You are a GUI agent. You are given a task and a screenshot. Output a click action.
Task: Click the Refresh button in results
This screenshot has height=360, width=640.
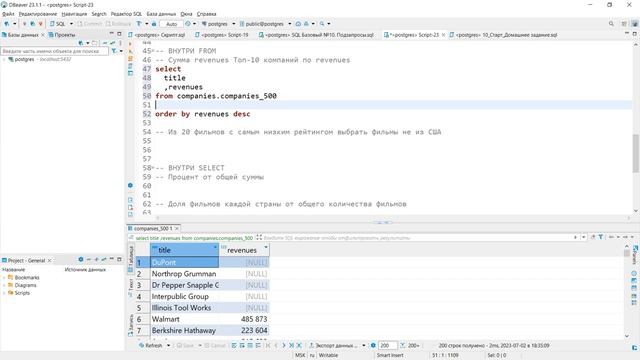[151, 346]
